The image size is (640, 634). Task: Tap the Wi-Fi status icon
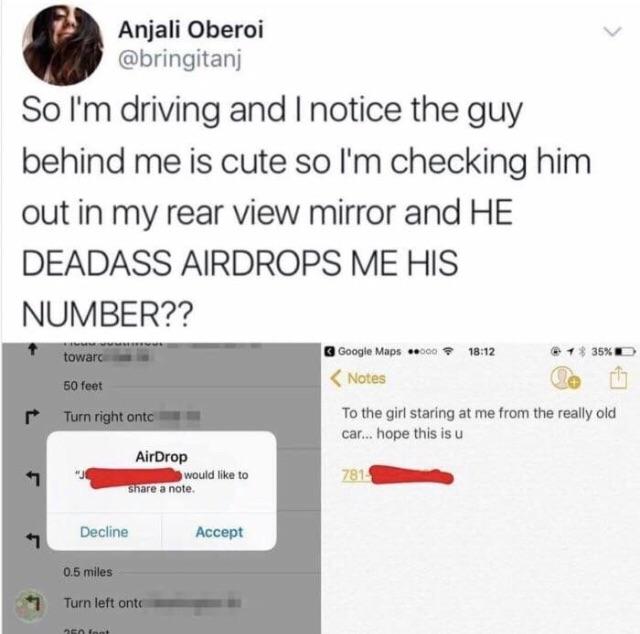point(449,351)
